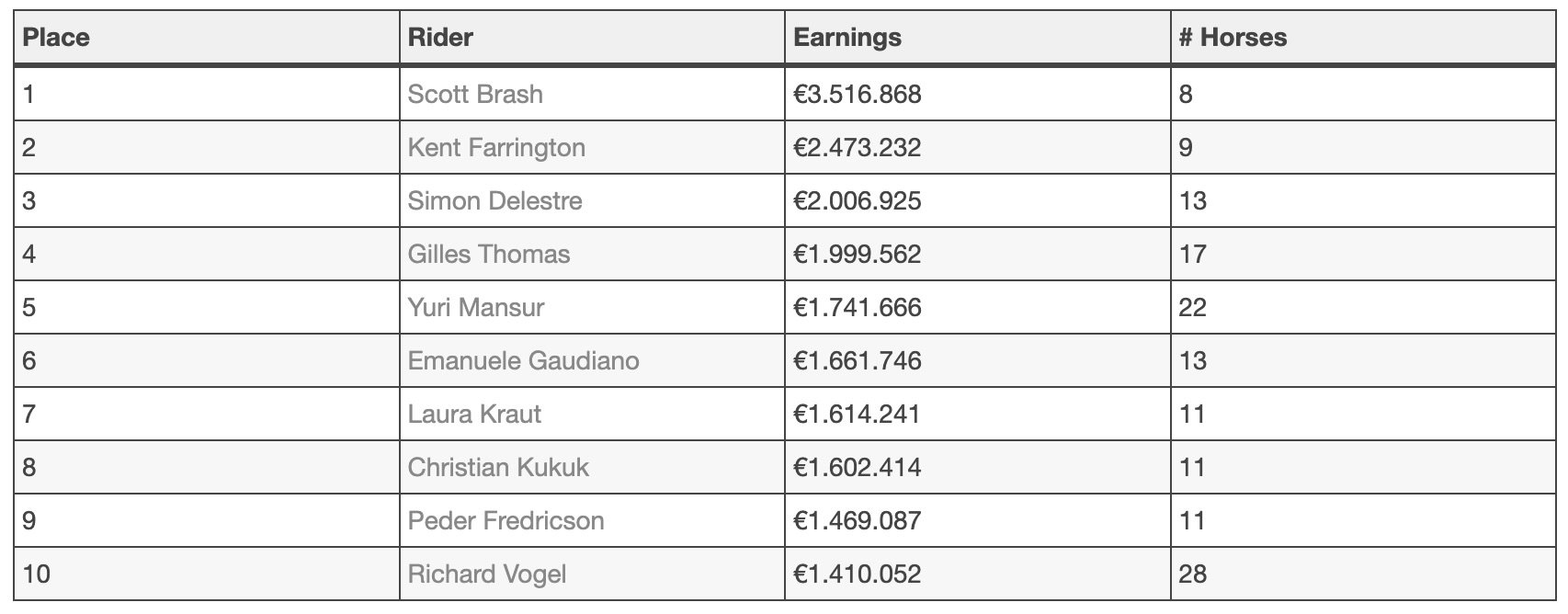This screenshot has height=614, width=1568.
Task: Select the €1.999.562 earnings cell
Action: pyautogui.click(x=857, y=254)
